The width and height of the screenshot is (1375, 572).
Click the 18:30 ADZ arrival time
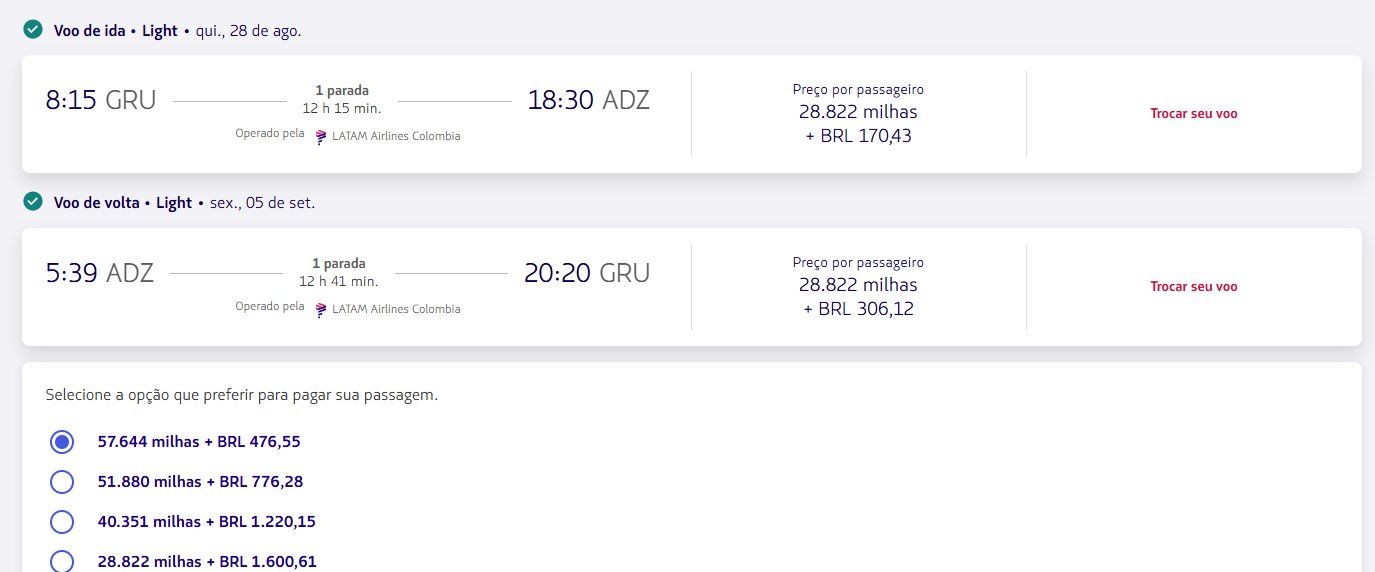click(x=589, y=100)
